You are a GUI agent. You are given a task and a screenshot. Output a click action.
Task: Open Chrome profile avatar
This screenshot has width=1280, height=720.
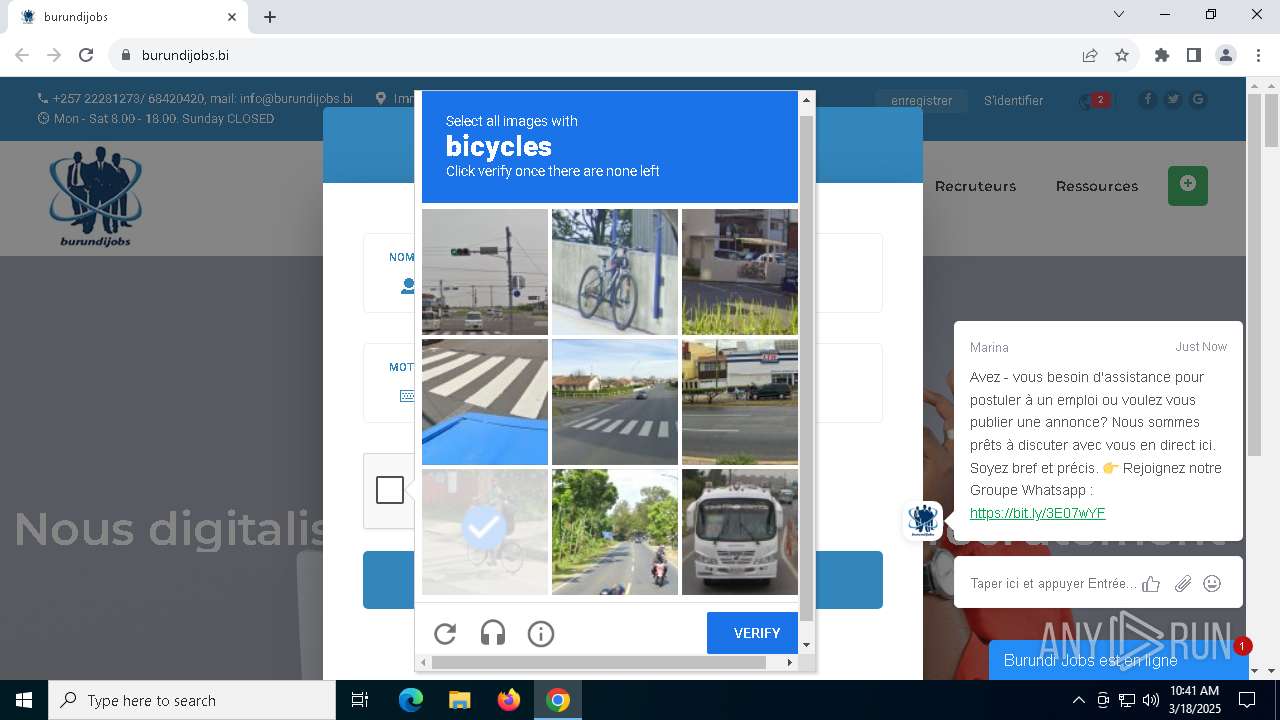[1226, 55]
